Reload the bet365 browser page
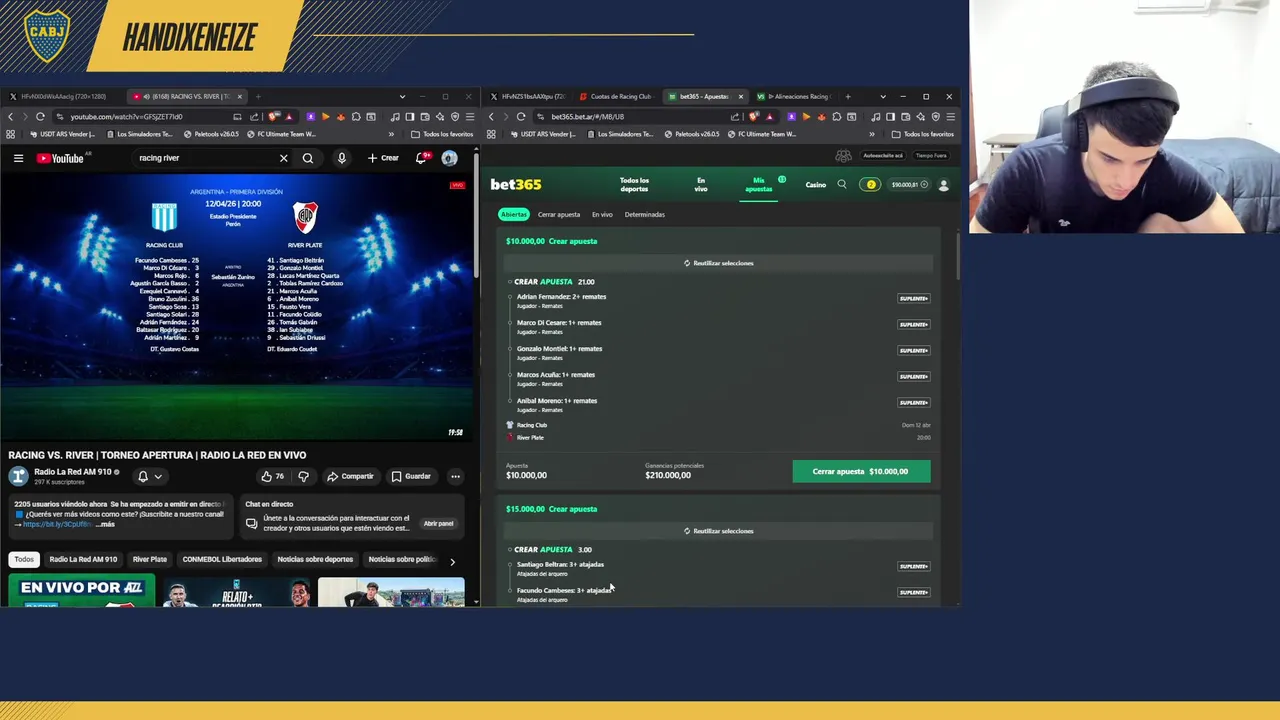 (x=521, y=116)
